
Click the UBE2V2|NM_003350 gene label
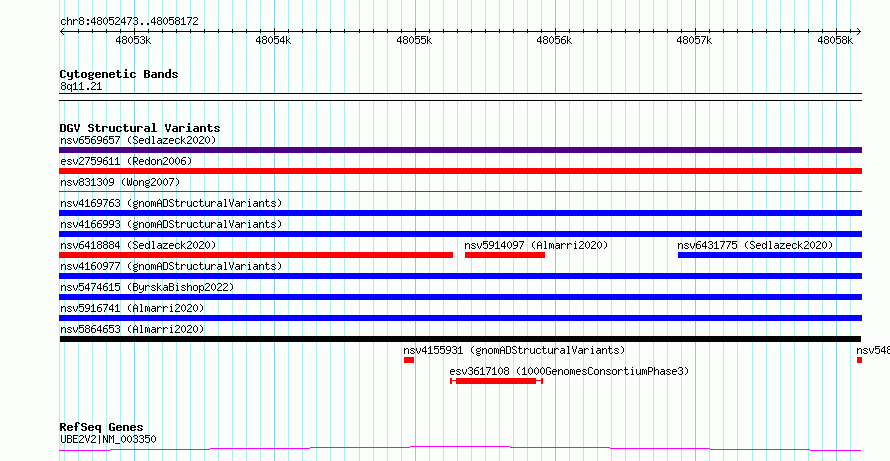point(108,439)
